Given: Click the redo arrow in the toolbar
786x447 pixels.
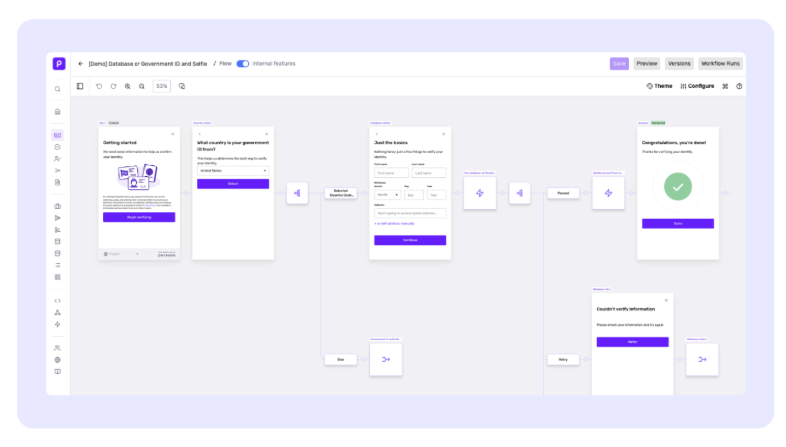Looking at the screenshot, I should pyautogui.click(x=113, y=86).
